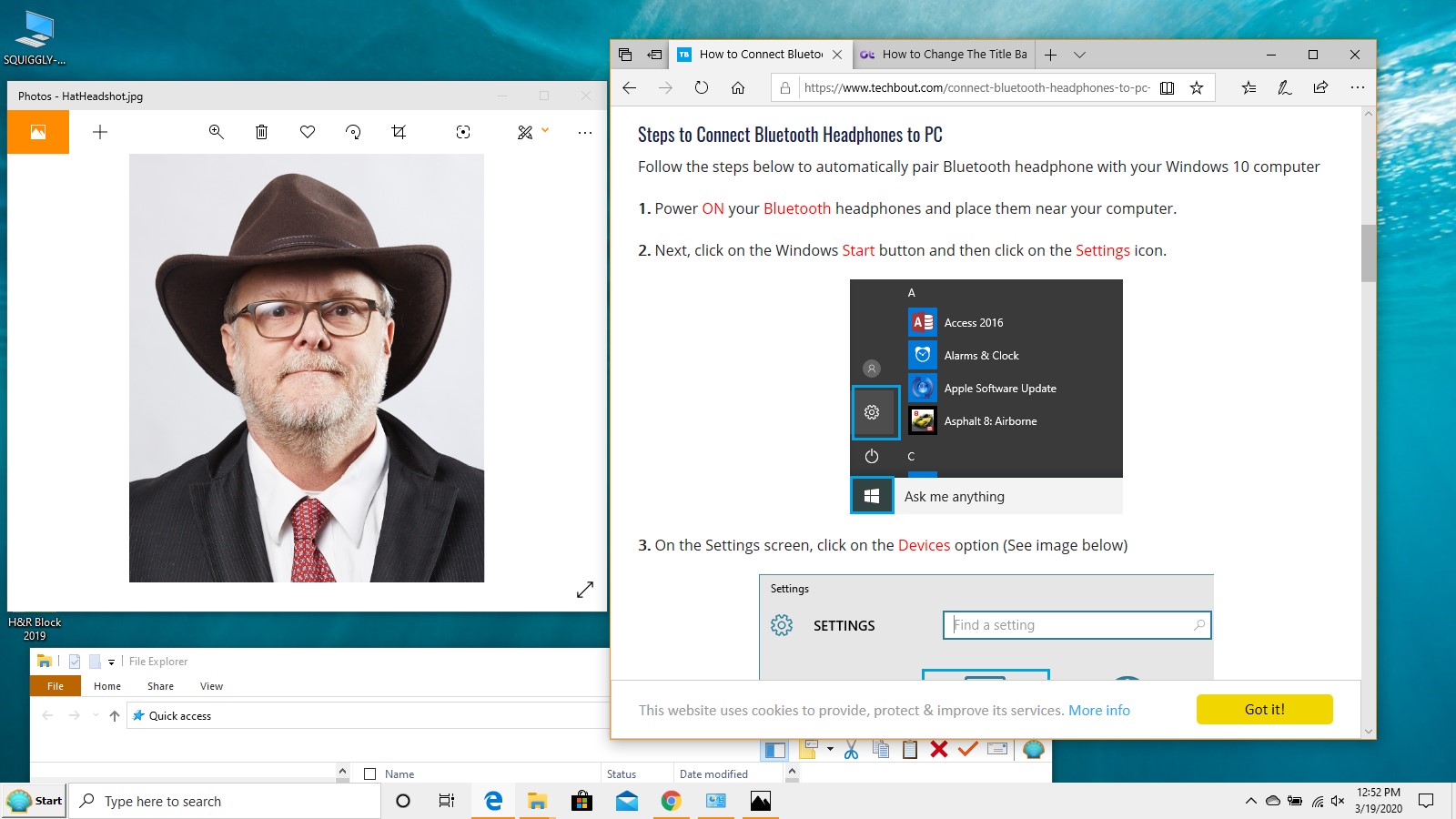Set these tabs aside in Edge
This screenshot has height=819, width=1456.
[x=654, y=55]
